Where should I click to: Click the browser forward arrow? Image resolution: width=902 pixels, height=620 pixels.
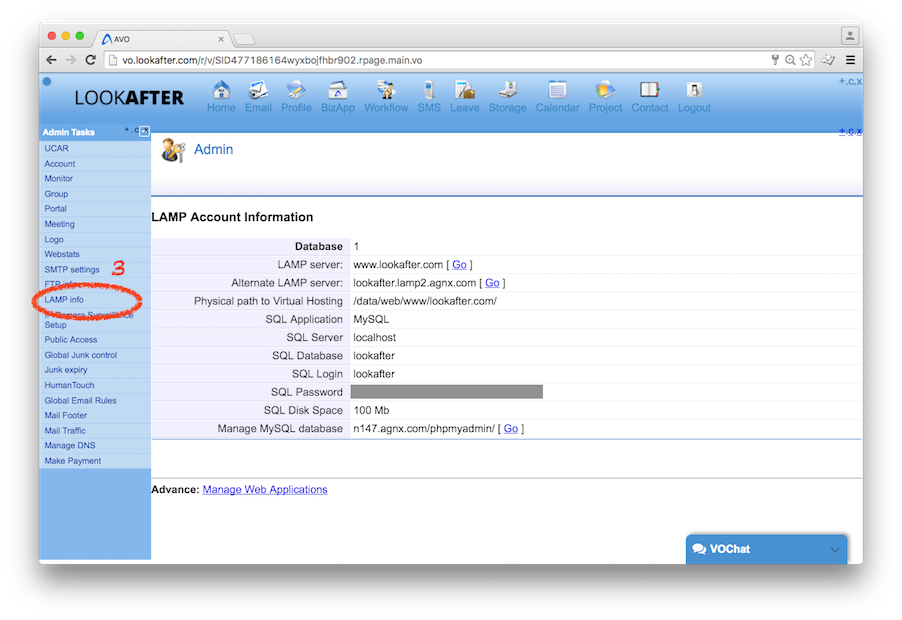point(71,60)
